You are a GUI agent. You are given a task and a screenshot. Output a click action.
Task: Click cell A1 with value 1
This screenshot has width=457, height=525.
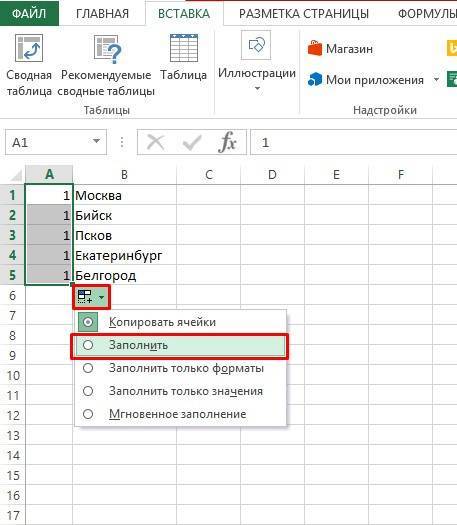[x=49, y=195]
